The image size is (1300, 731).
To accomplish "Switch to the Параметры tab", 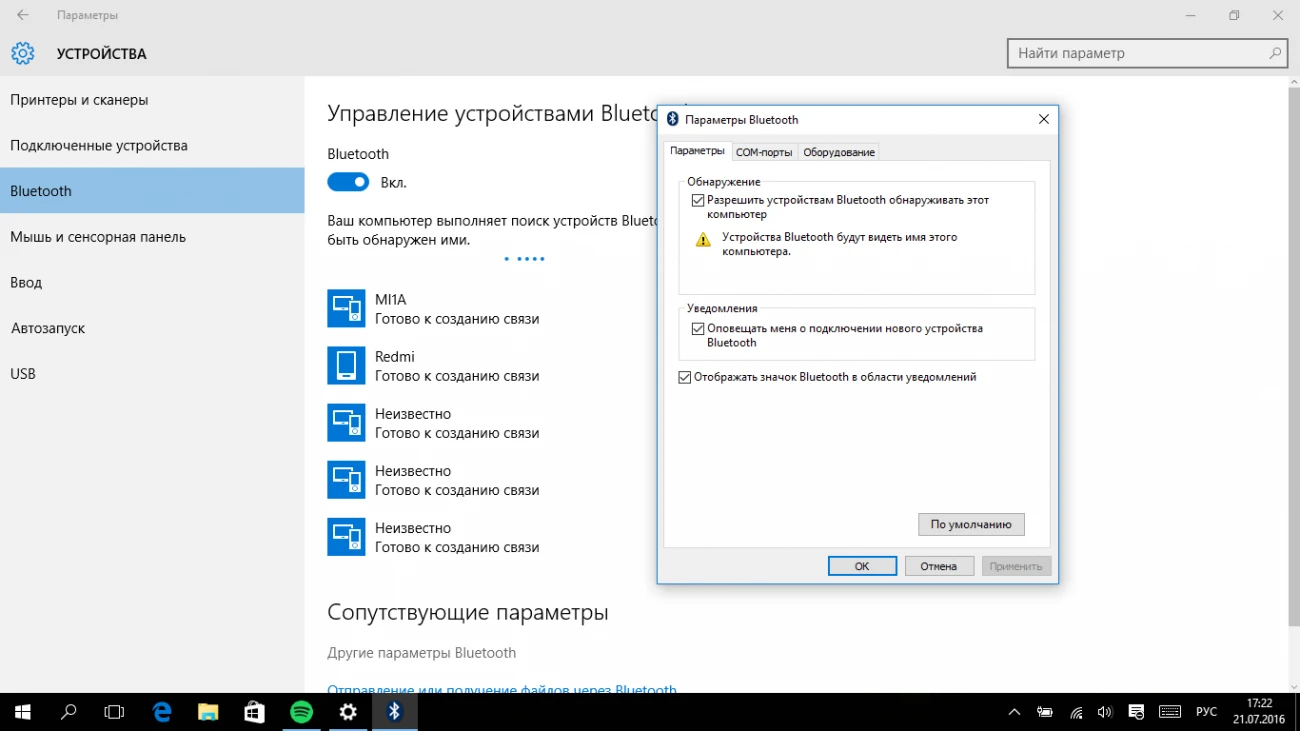I will coord(697,151).
